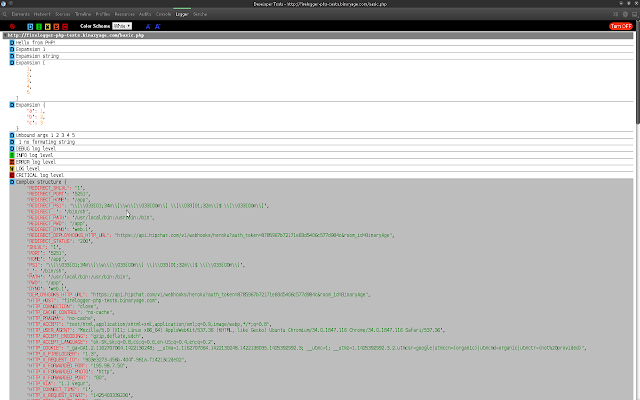Click the HTTP_COOKIE value line

326,348
